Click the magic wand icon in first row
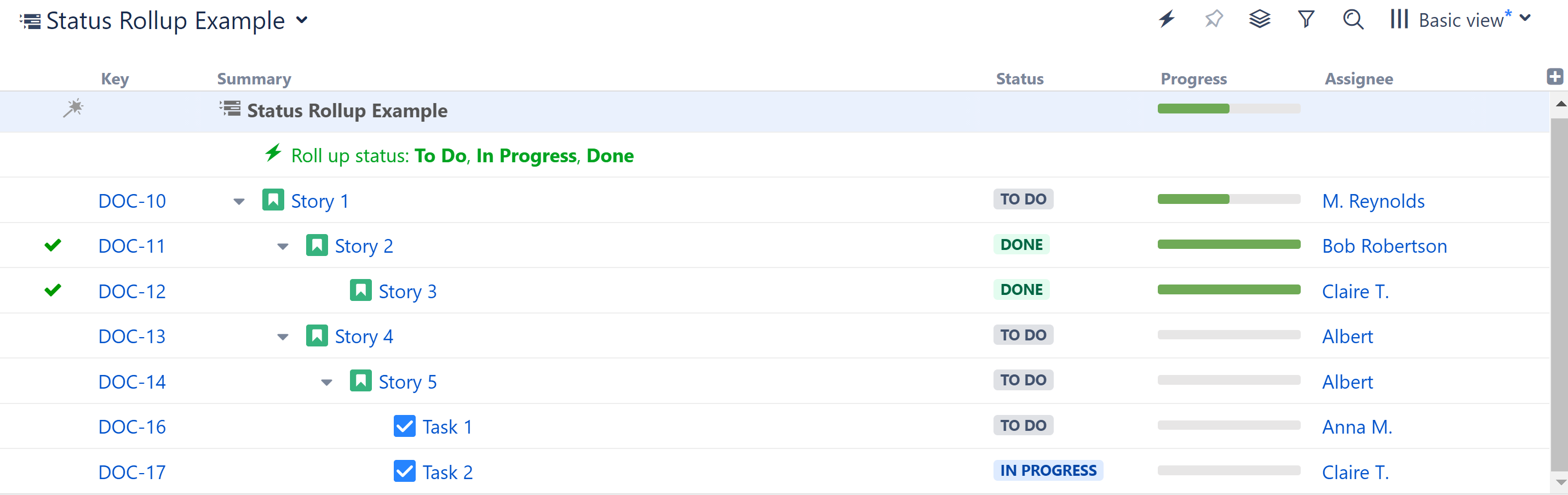 (x=73, y=109)
